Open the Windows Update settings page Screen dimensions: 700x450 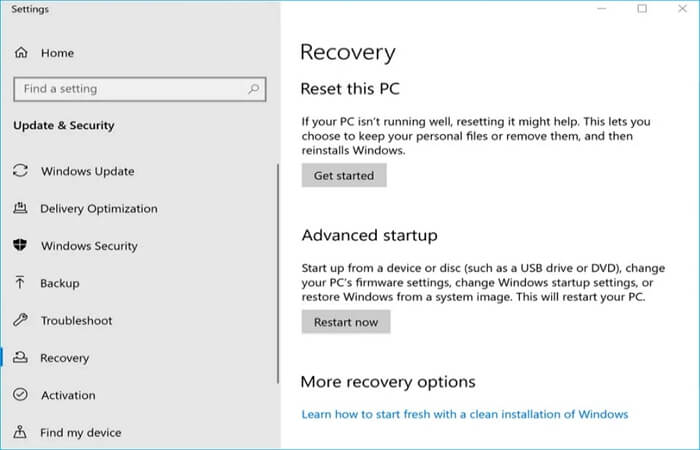pos(87,171)
